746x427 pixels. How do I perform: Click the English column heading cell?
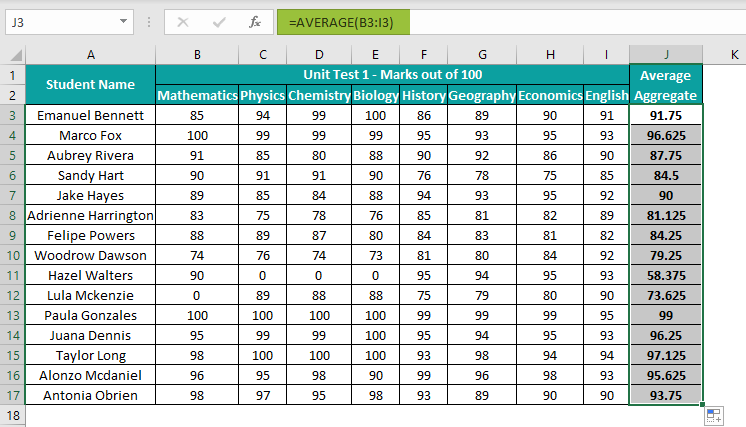[x=607, y=95]
